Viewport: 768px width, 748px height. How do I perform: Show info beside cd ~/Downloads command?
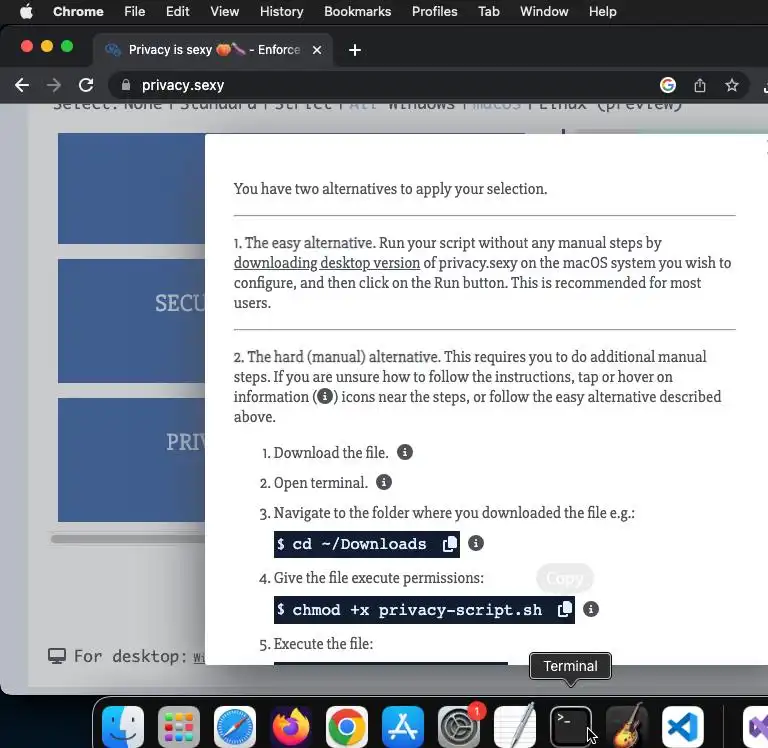coord(476,543)
